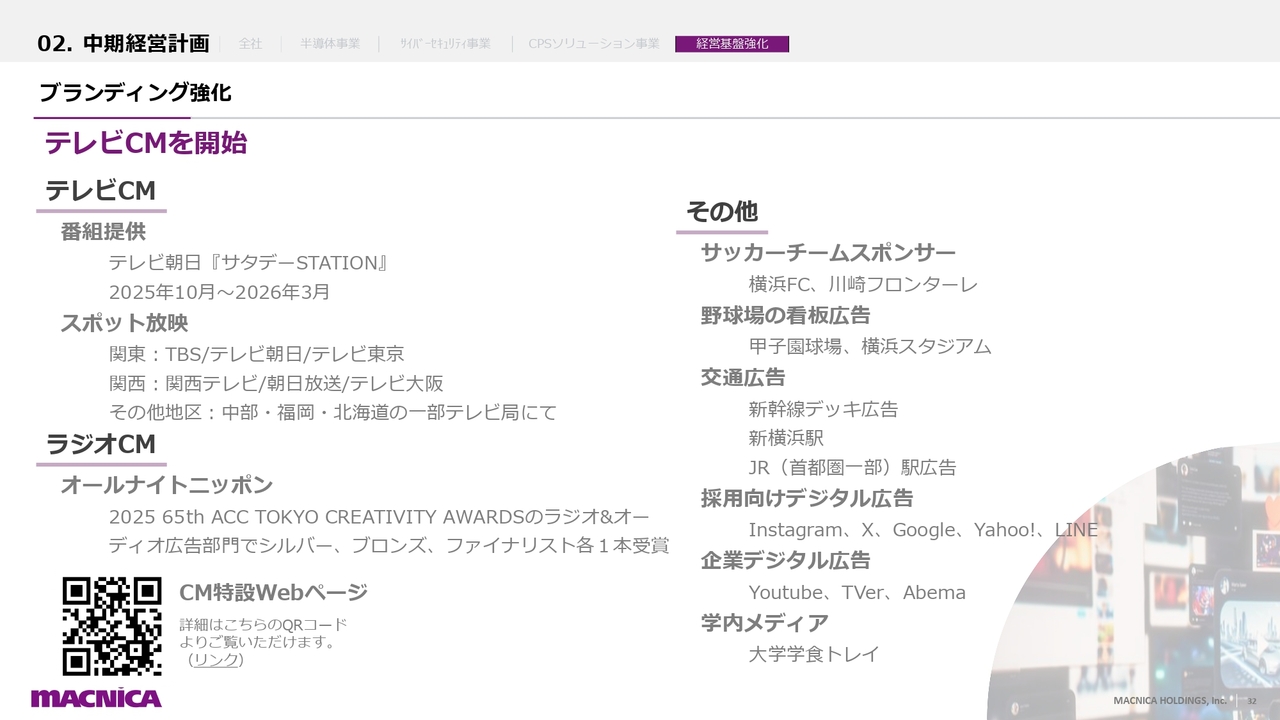1280x720 pixels.
Task: Click the CM特設Webページ label
Action: pyautogui.click(x=273, y=593)
